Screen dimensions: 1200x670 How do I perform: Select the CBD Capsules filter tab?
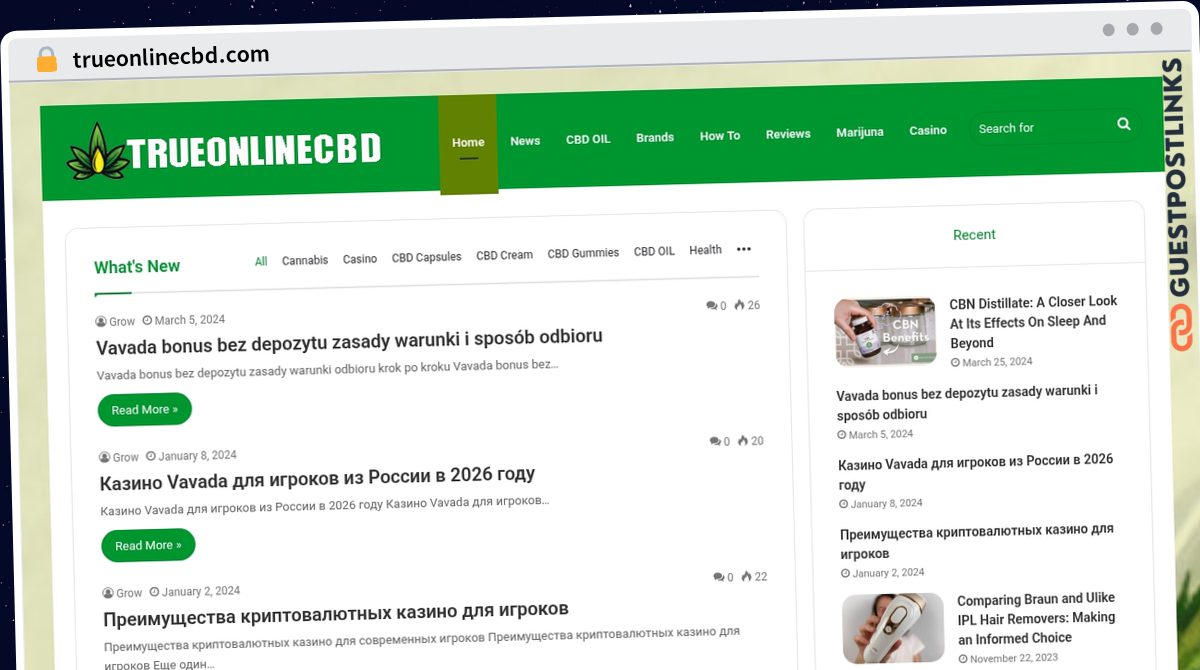tap(427, 257)
